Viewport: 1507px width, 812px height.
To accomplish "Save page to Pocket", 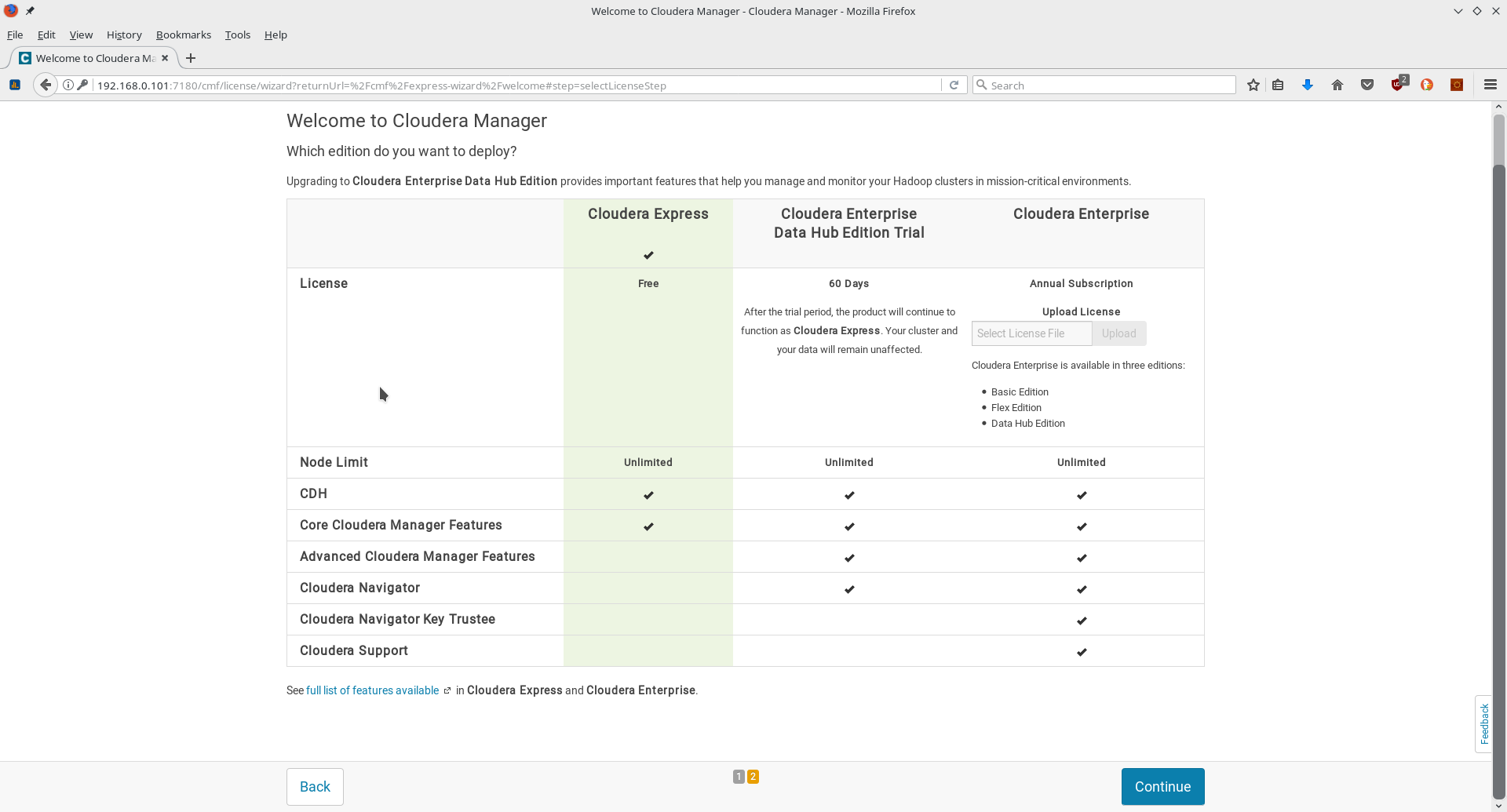I will (1367, 85).
